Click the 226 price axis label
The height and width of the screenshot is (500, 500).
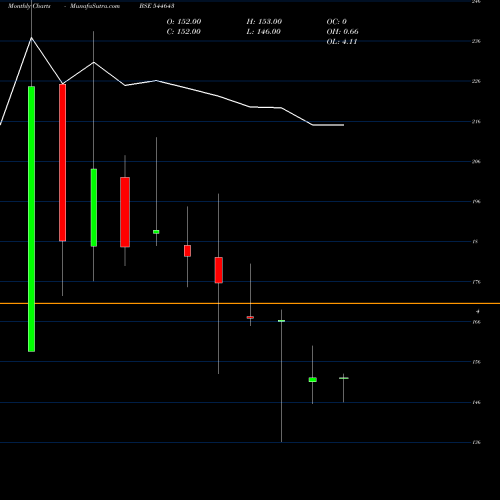click(x=476, y=81)
